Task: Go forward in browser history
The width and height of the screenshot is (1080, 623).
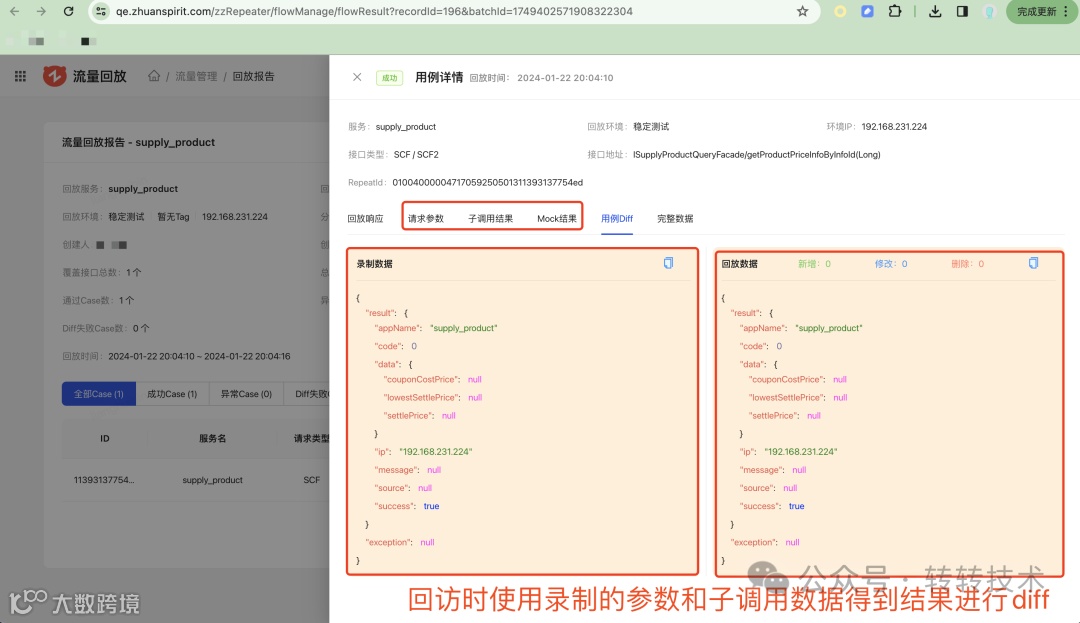Action: (41, 11)
